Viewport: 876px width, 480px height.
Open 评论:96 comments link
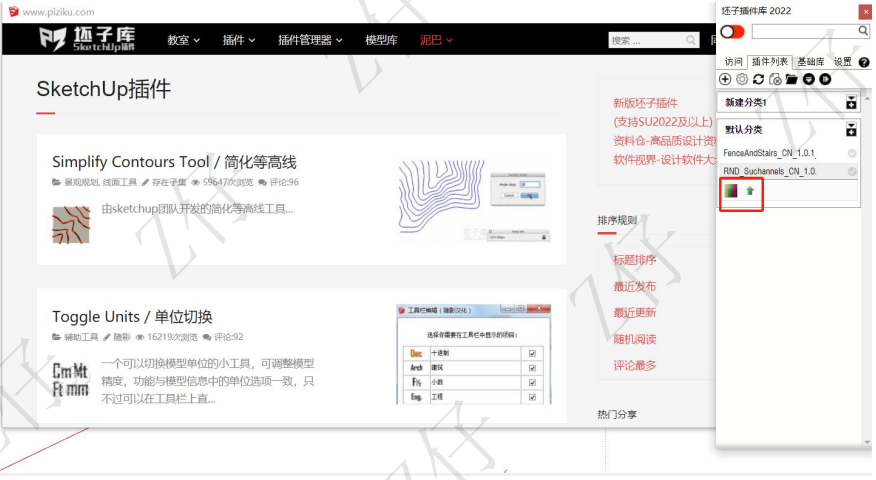[284, 182]
